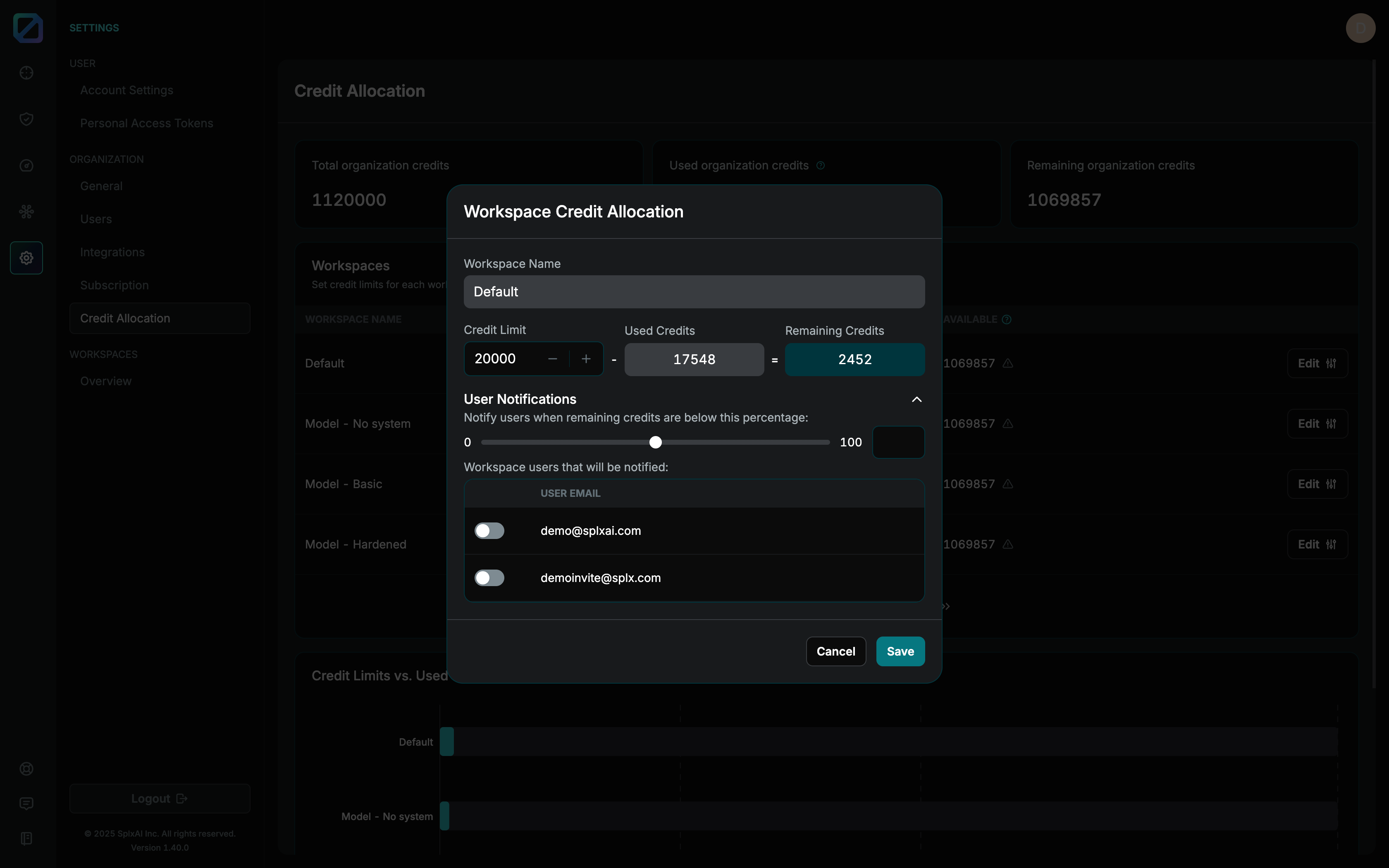Screen dimensions: 1389x868
Task: Click the minus icon for Credit Limit
Action: [553, 359]
